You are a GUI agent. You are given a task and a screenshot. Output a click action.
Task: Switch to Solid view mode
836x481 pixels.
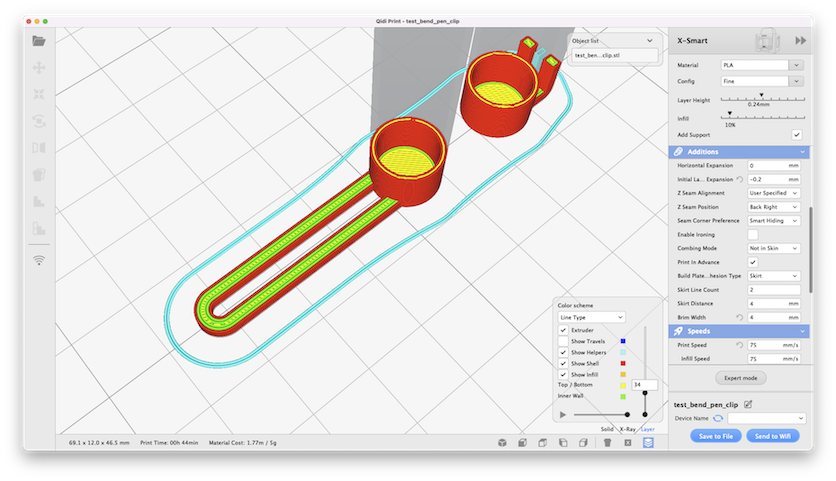pos(607,428)
